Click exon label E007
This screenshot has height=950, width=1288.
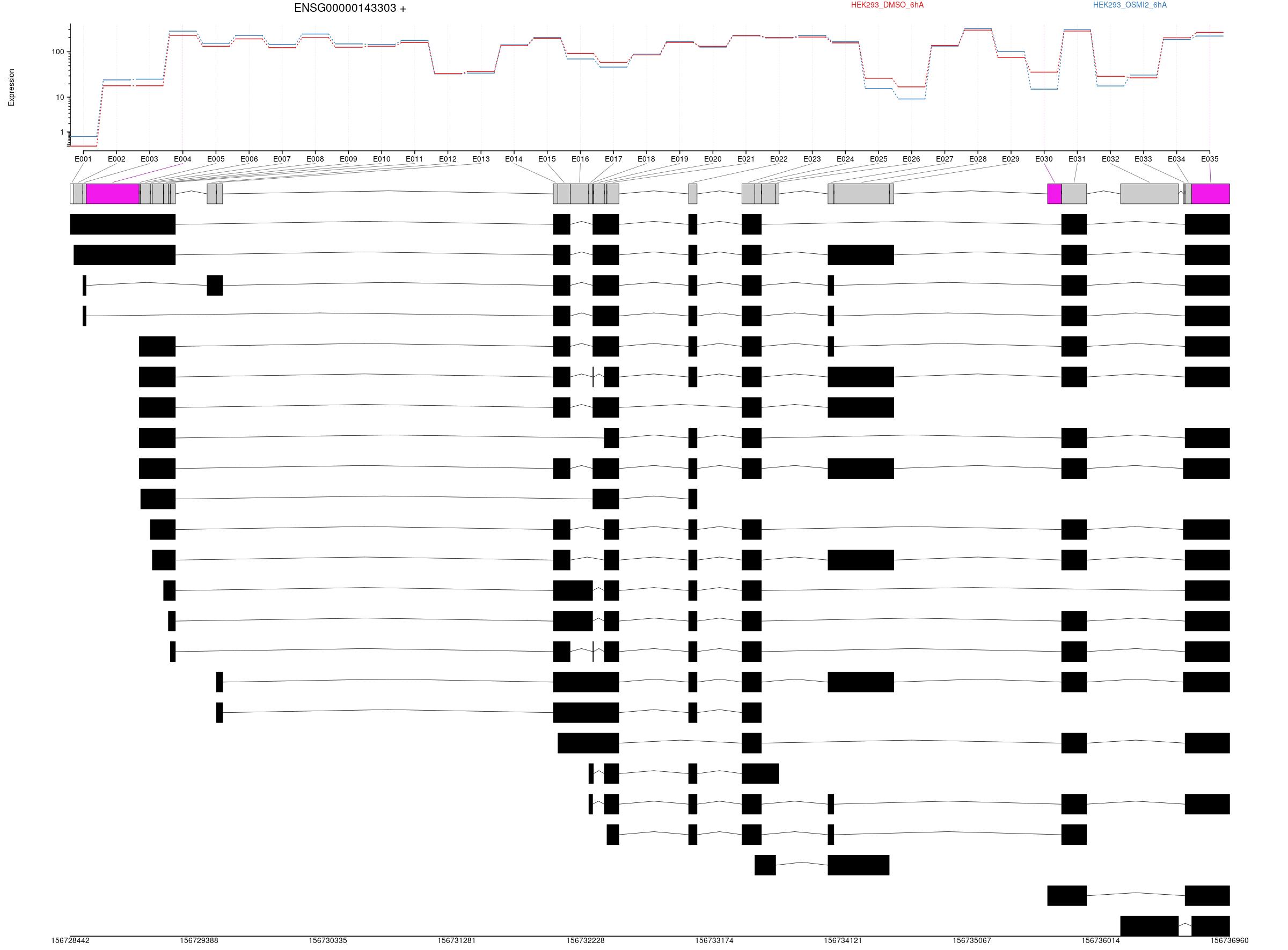click(x=282, y=159)
